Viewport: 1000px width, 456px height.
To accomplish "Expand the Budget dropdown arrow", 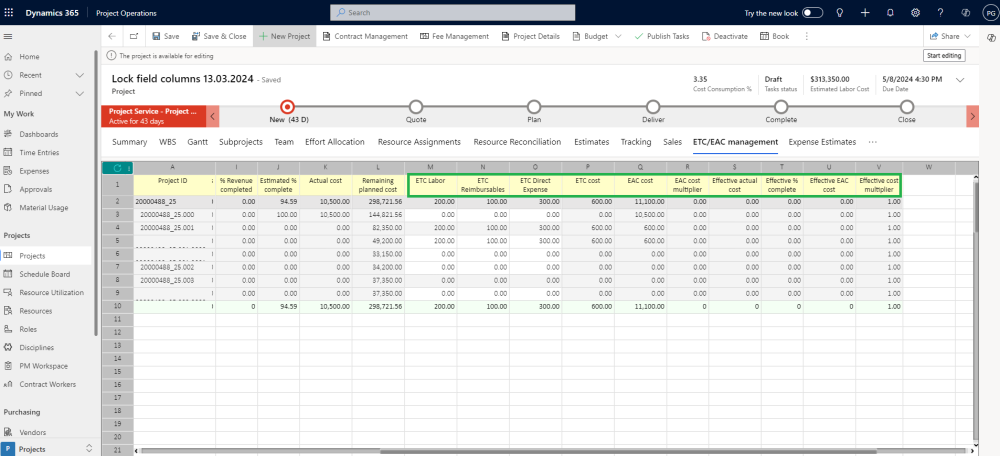I will [x=619, y=36].
